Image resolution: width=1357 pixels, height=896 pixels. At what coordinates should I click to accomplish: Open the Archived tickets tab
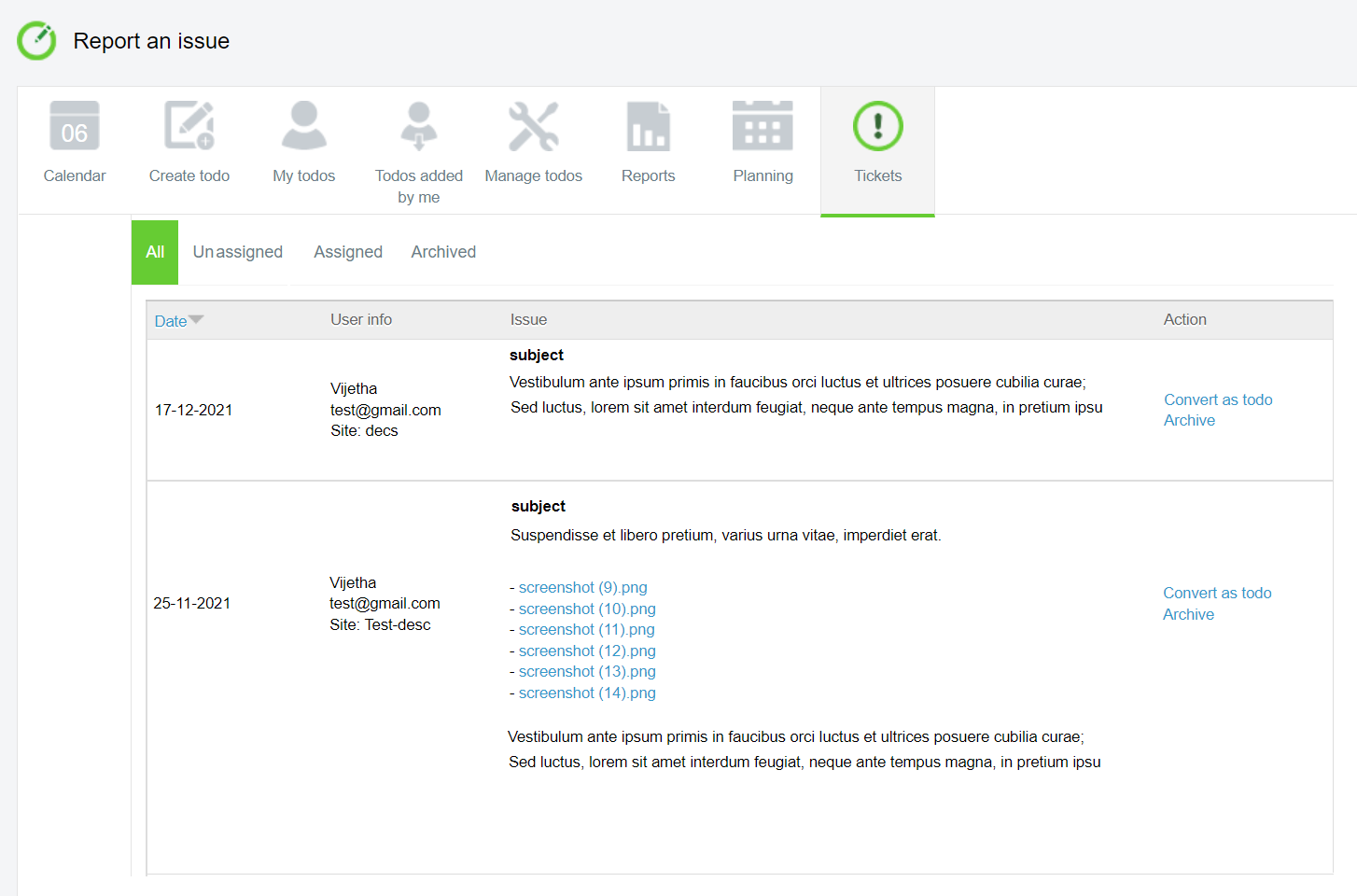(x=443, y=252)
